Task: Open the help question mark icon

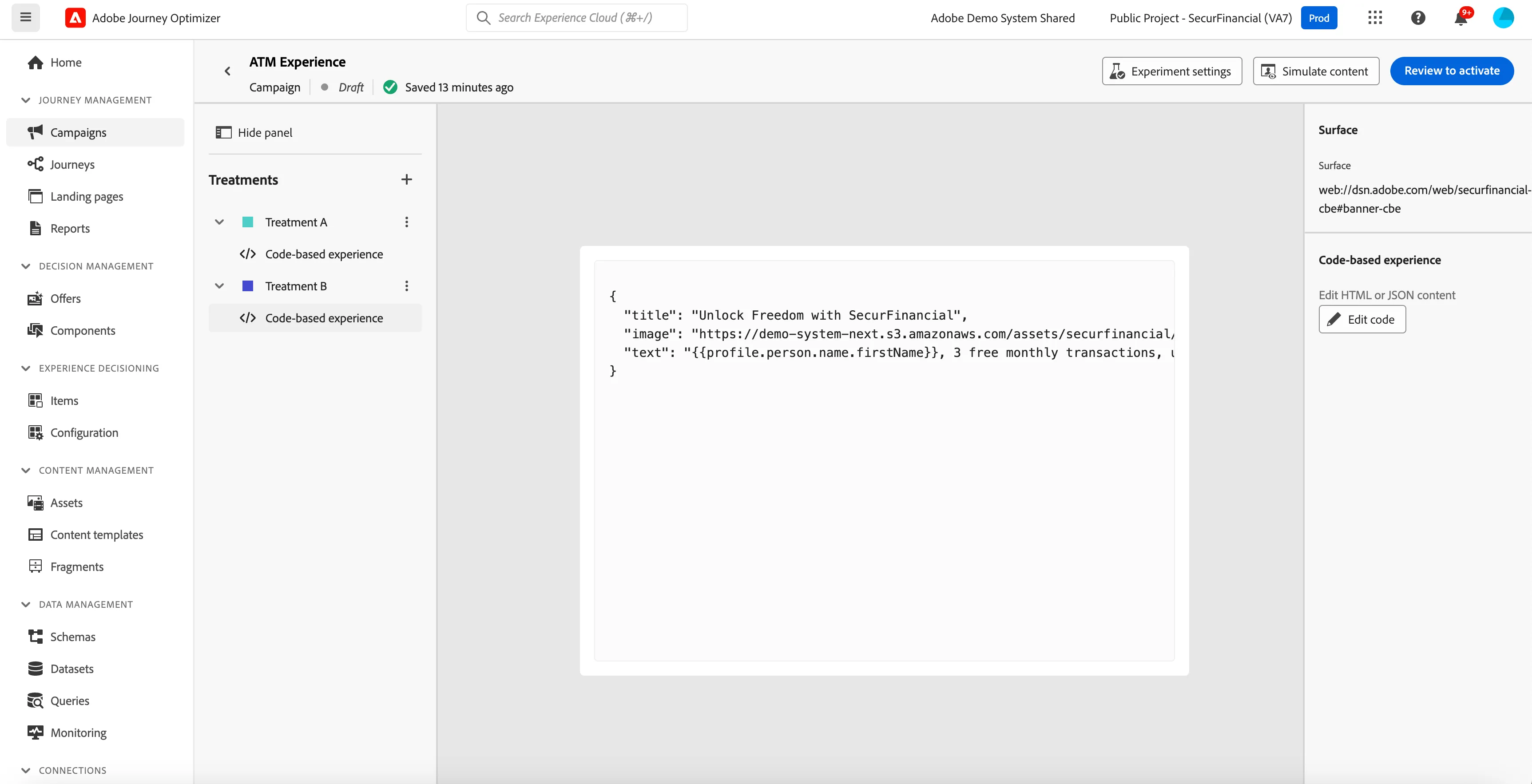Action: pos(1418,18)
